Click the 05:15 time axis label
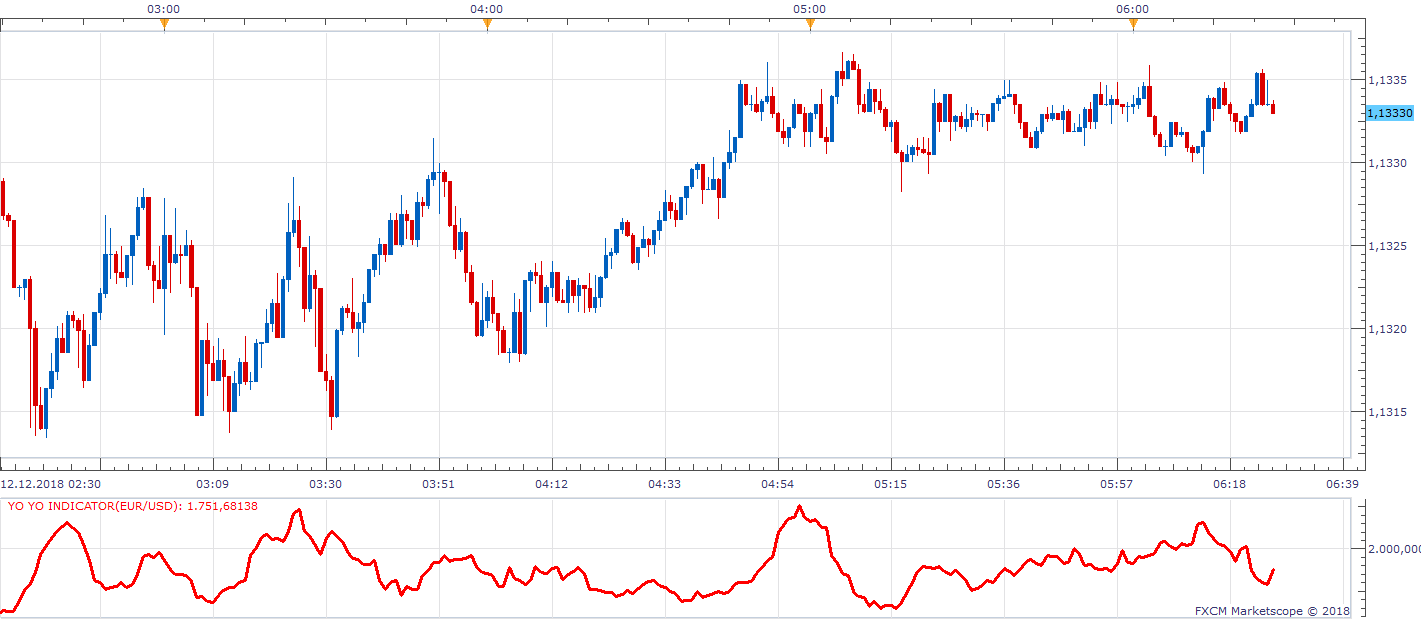The width and height of the screenshot is (1423, 619). [x=890, y=484]
